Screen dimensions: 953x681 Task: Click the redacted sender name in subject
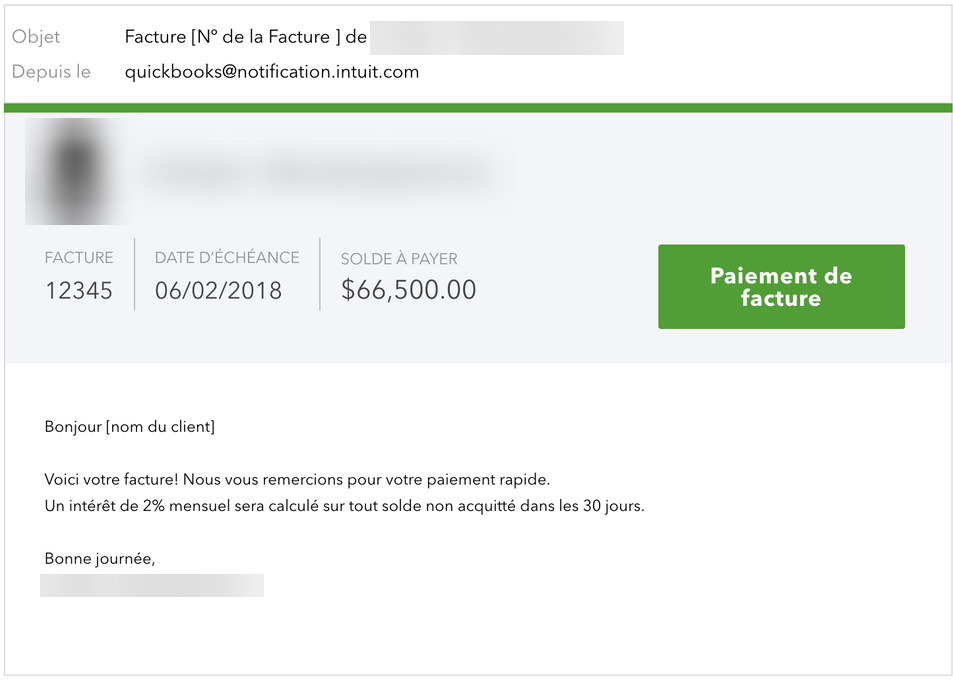tap(498, 38)
